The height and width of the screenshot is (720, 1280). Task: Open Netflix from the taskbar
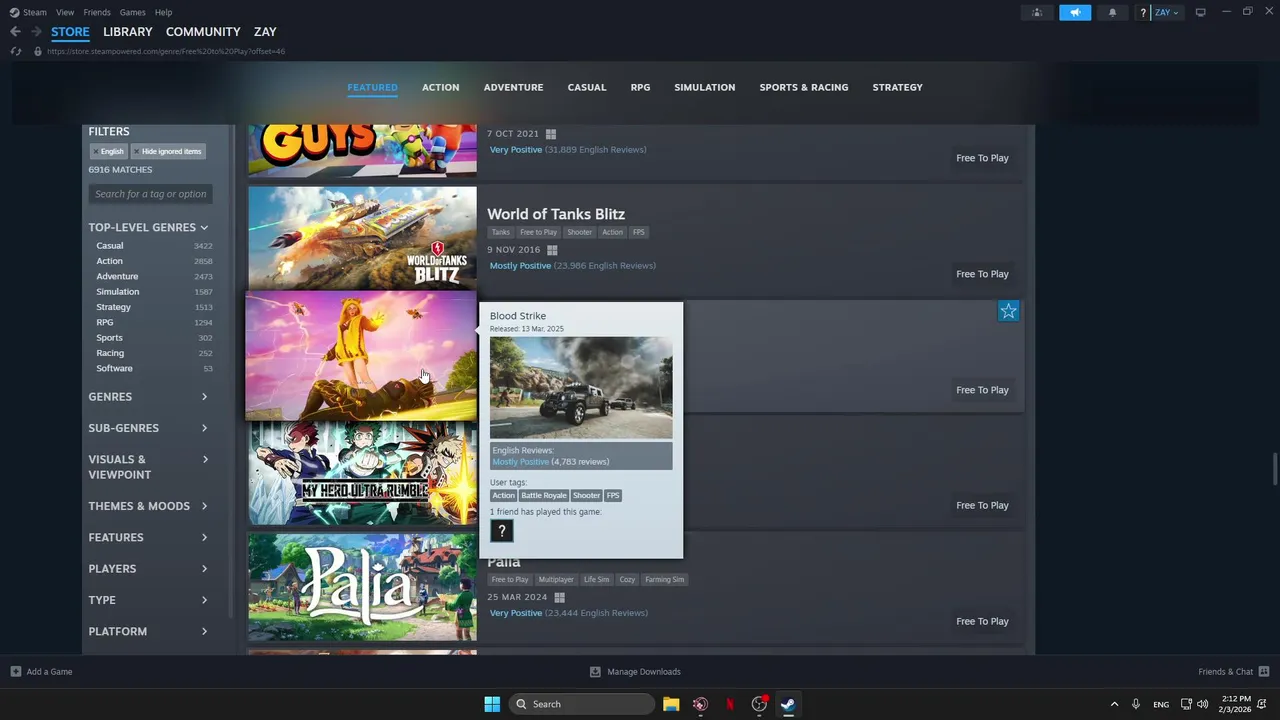pyautogui.click(x=730, y=704)
